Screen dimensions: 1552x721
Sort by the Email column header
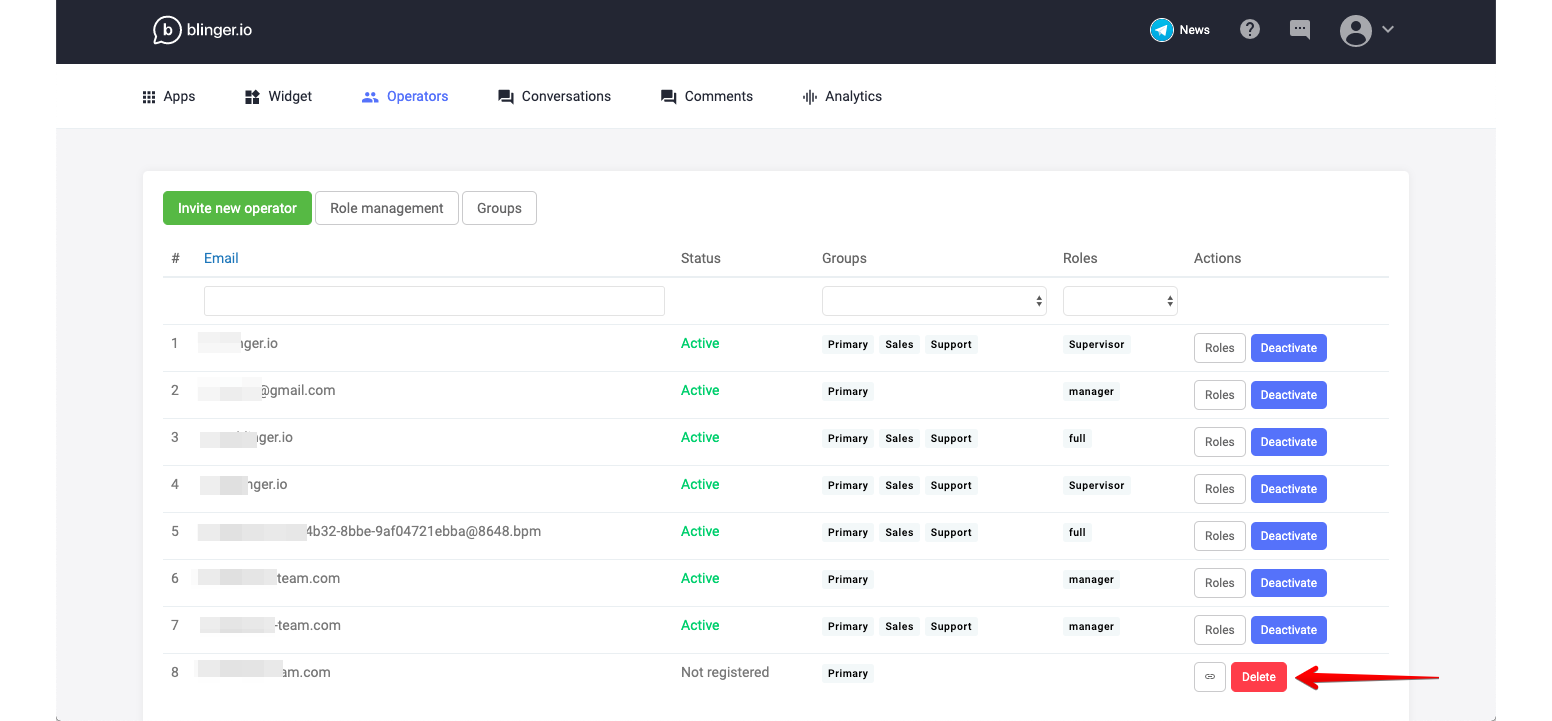[221, 258]
